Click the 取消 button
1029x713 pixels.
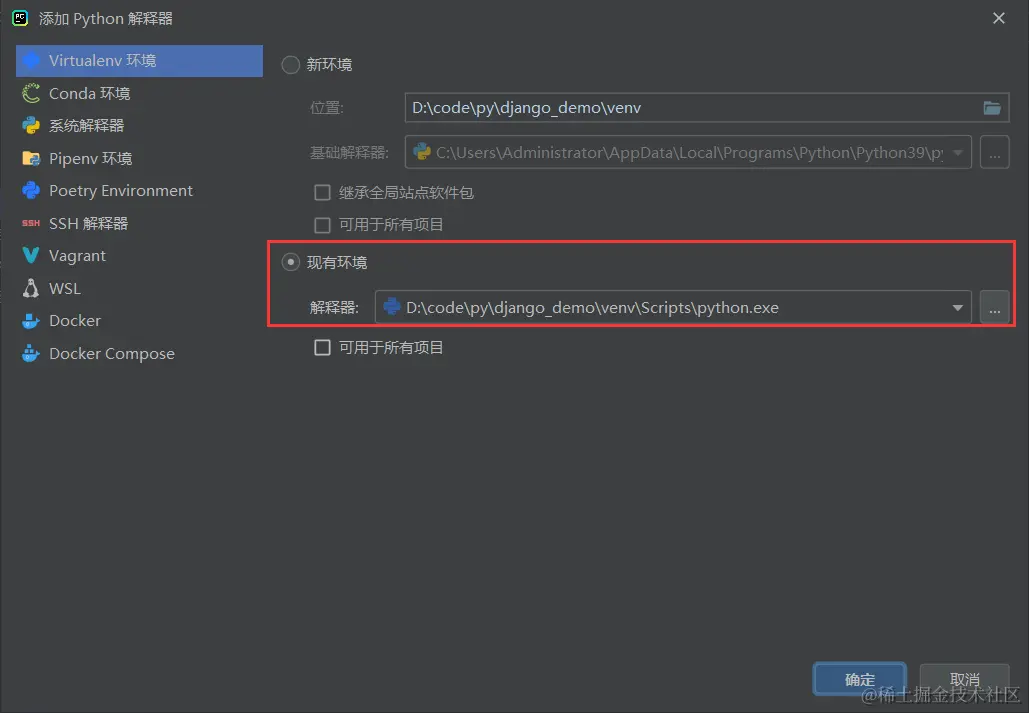click(x=964, y=679)
